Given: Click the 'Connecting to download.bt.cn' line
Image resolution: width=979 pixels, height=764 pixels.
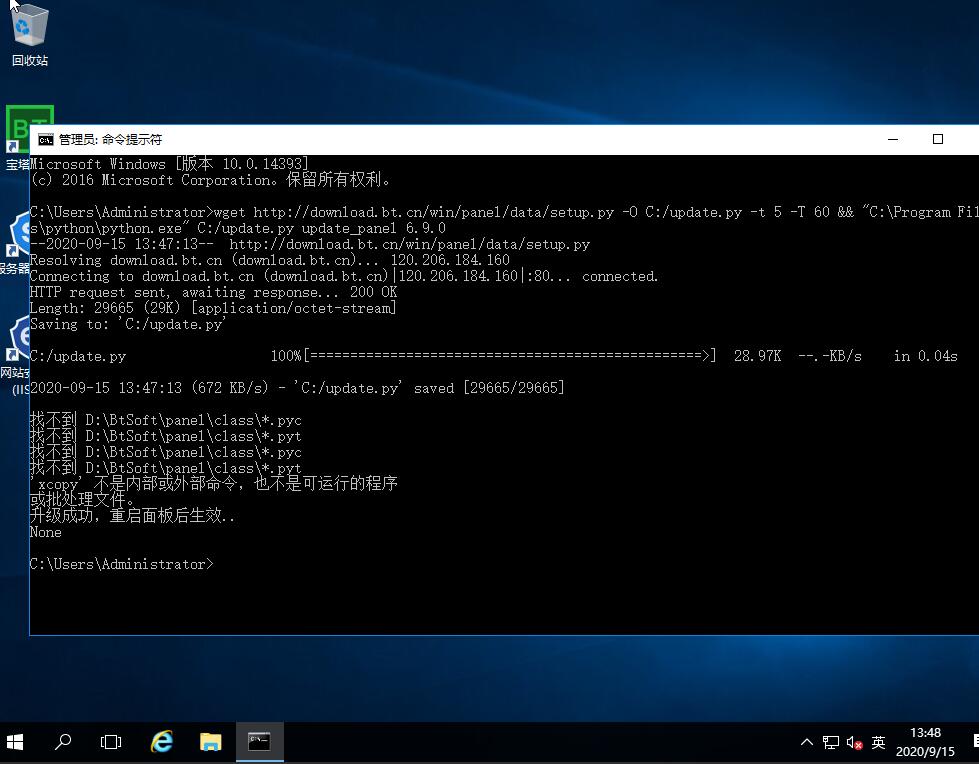Looking at the screenshot, I should (344, 277).
